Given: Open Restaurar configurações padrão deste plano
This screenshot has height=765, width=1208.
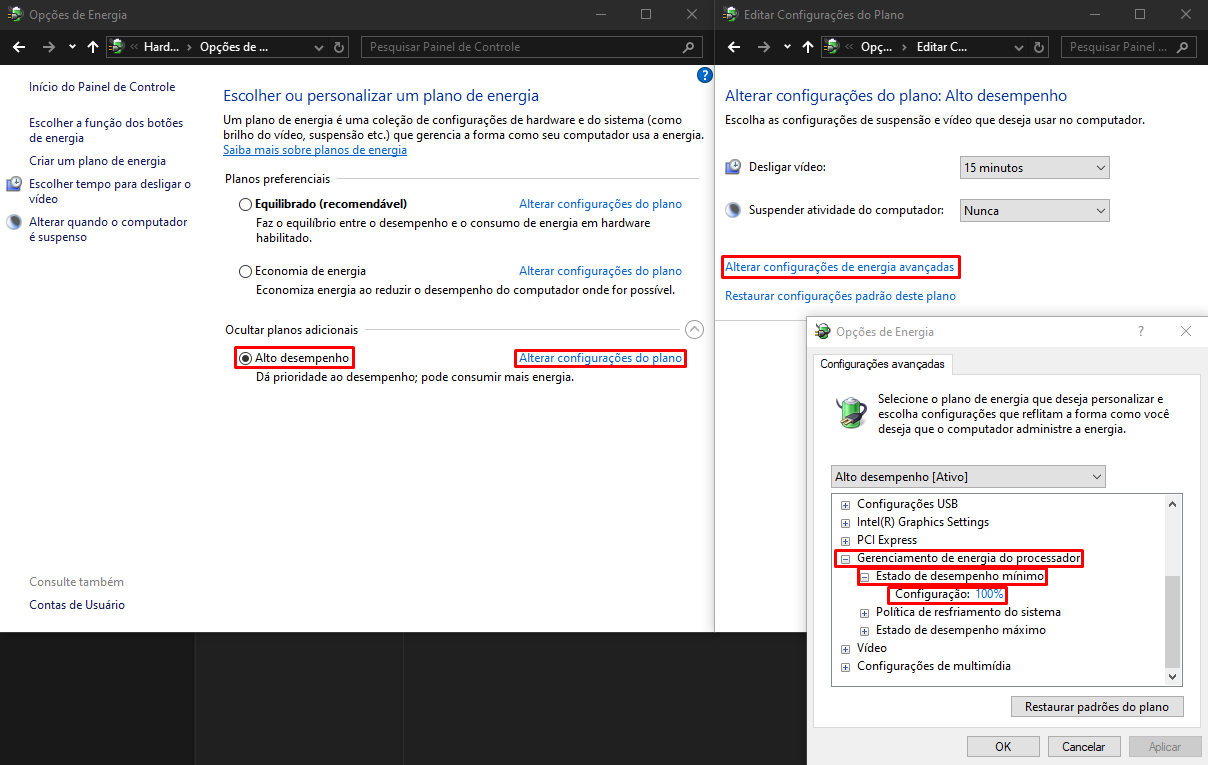Looking at the screenshot, I should coord(840,296).
